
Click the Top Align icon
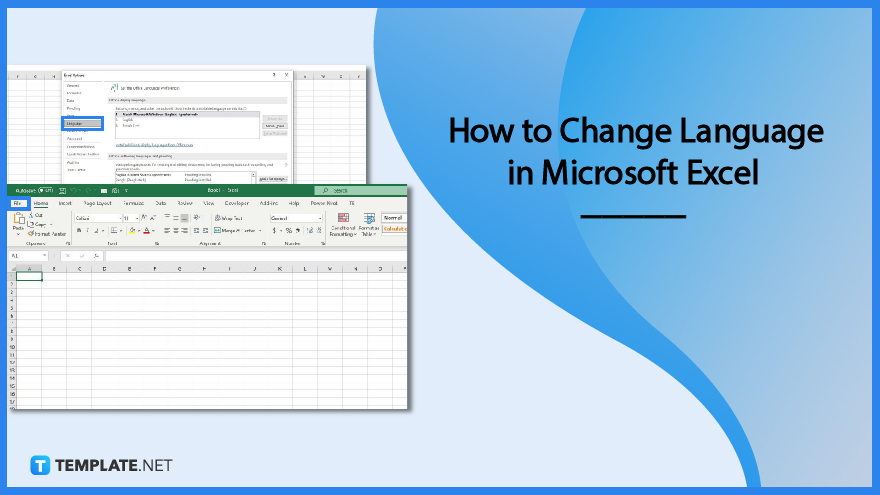167,218
